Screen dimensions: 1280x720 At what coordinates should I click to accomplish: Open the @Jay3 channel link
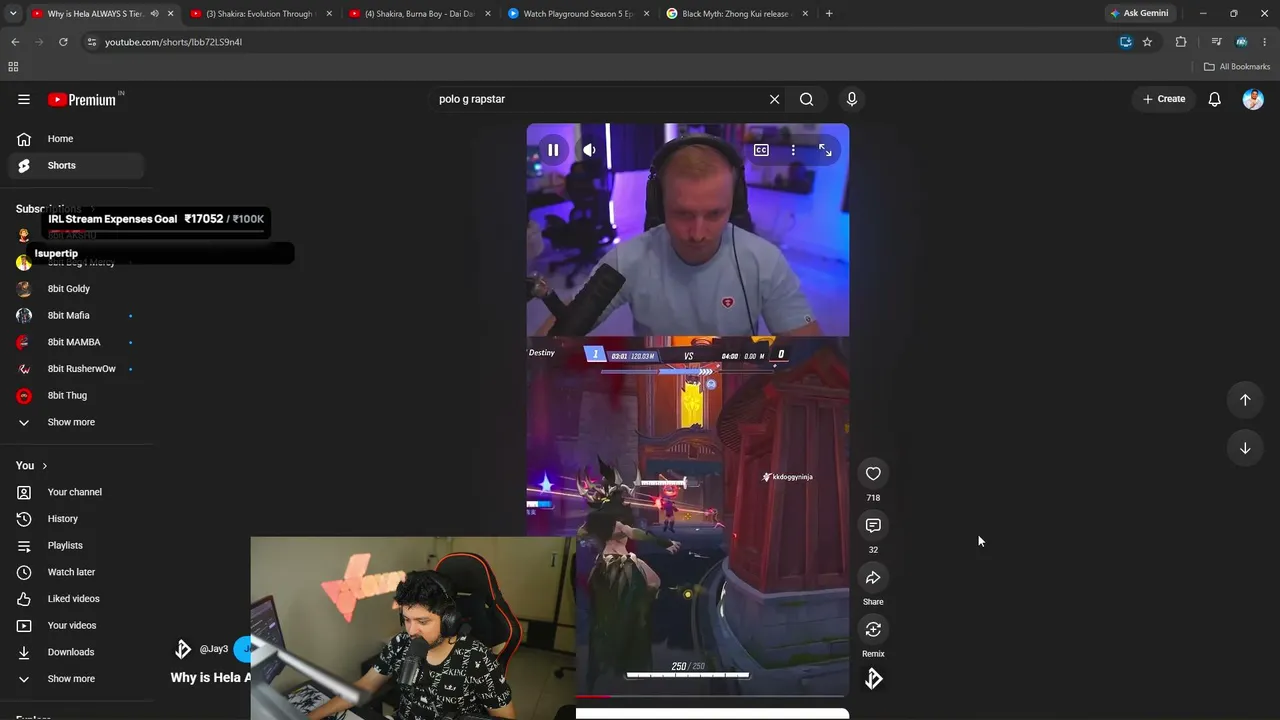coord(214,649)
